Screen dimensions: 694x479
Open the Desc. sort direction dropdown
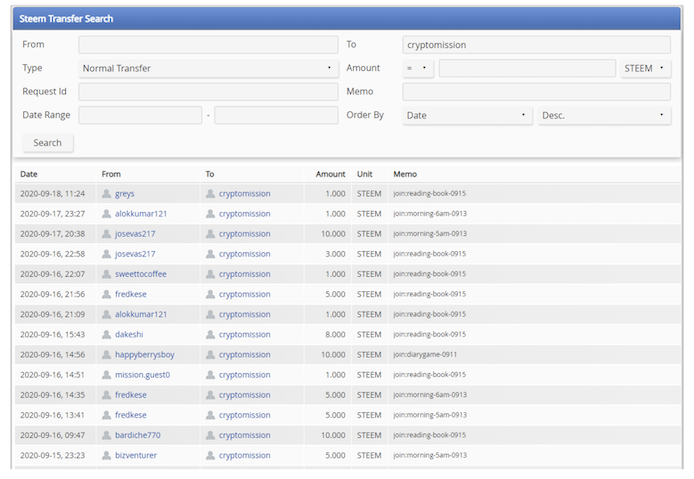[604, 115]
